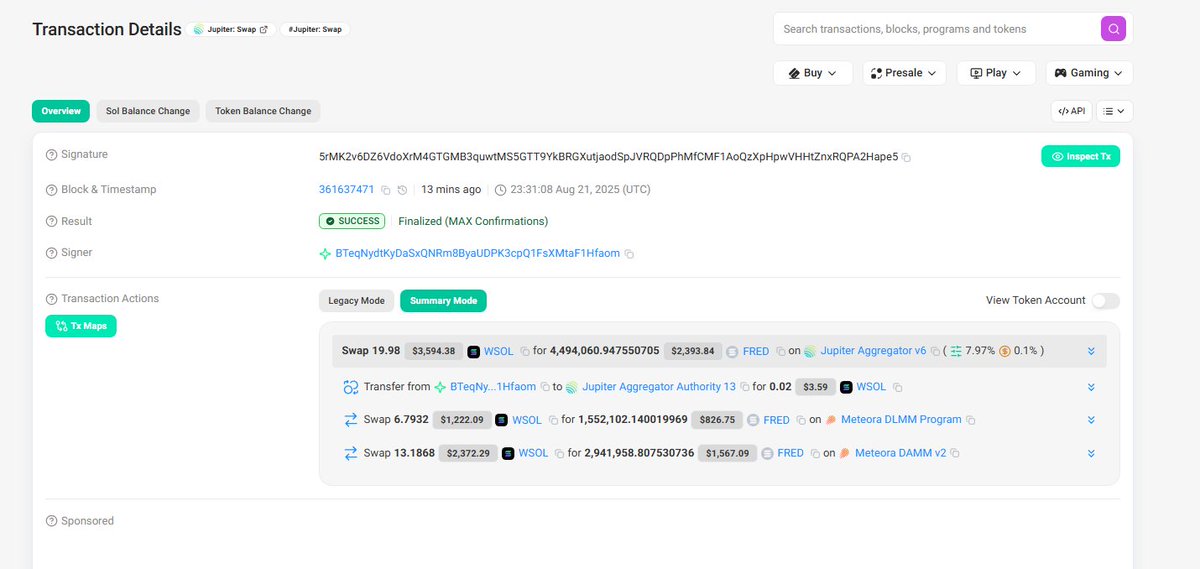Click the $3,594.38 value badge

[434, 351]
